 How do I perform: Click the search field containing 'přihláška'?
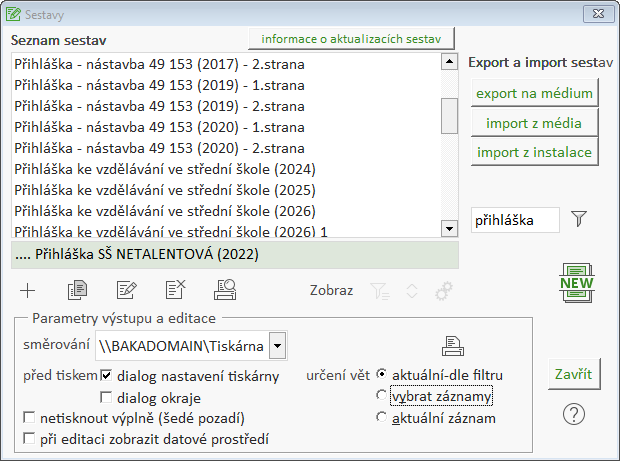pyautogui.click(x=514, y=219)
